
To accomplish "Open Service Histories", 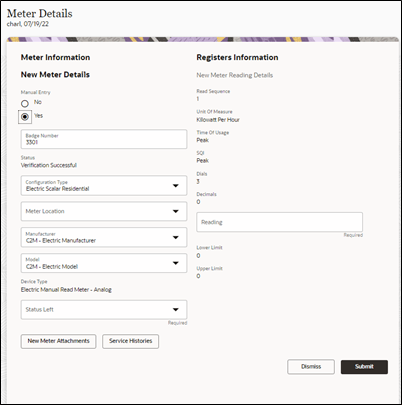I will click(131, 341).
